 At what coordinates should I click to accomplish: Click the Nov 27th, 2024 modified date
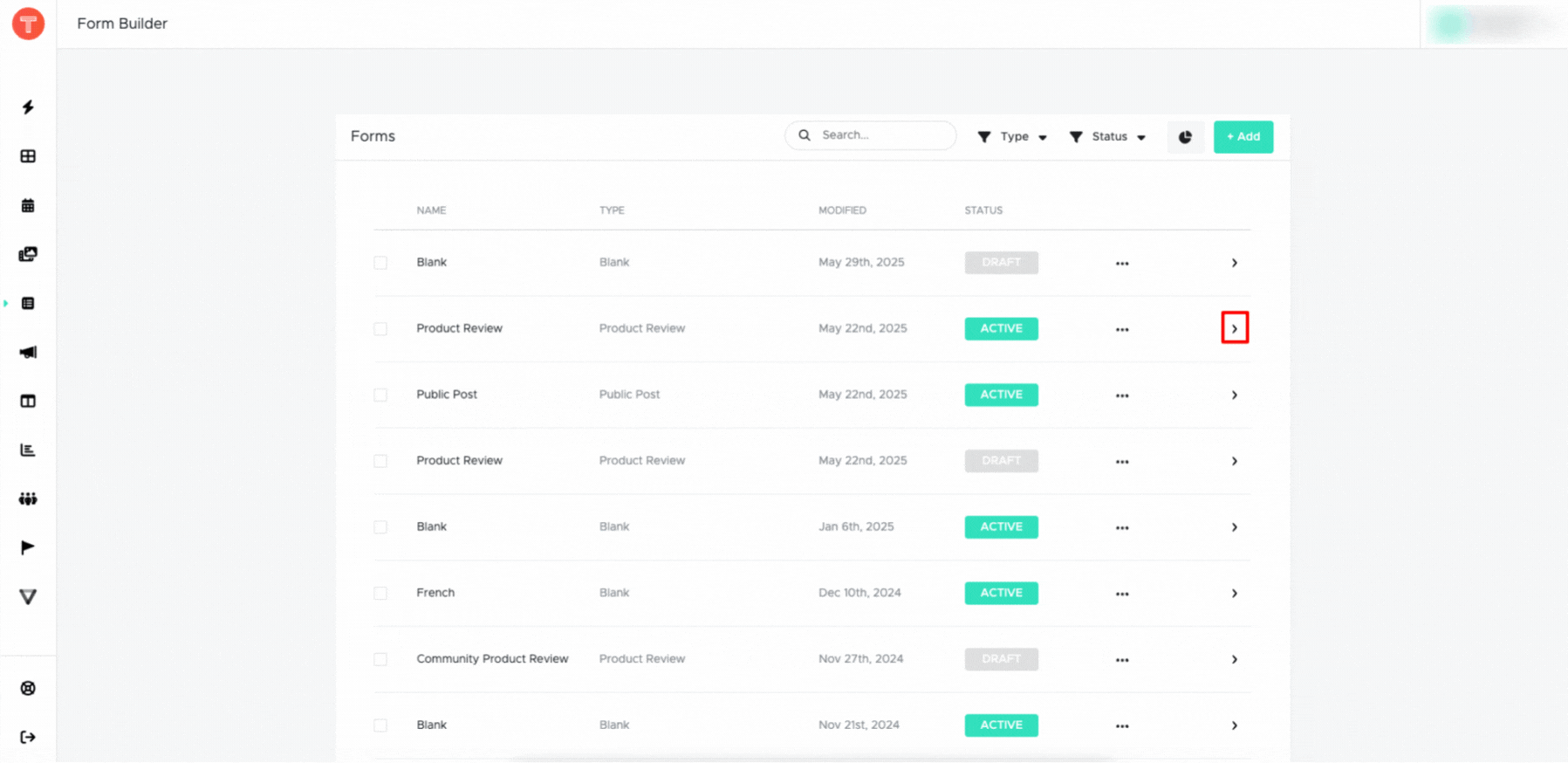point(860,659)
